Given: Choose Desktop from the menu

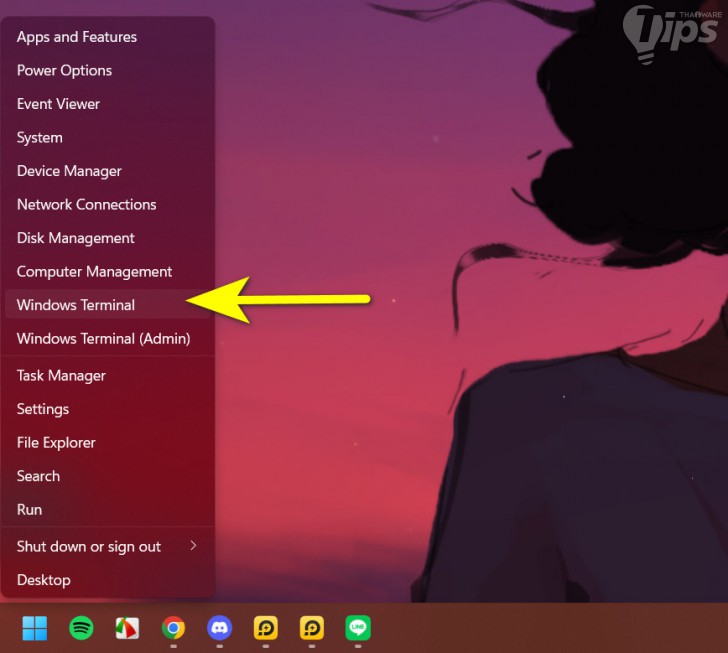Looking at the screenshot, I should pyautogui.click(x=108, y=580).
